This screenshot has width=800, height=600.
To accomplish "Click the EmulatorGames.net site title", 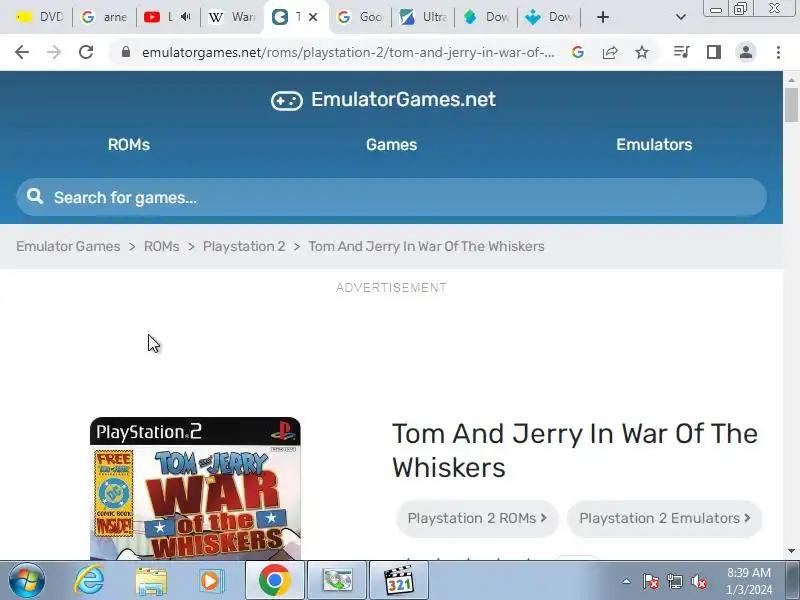I will click(x=403, y=99).
